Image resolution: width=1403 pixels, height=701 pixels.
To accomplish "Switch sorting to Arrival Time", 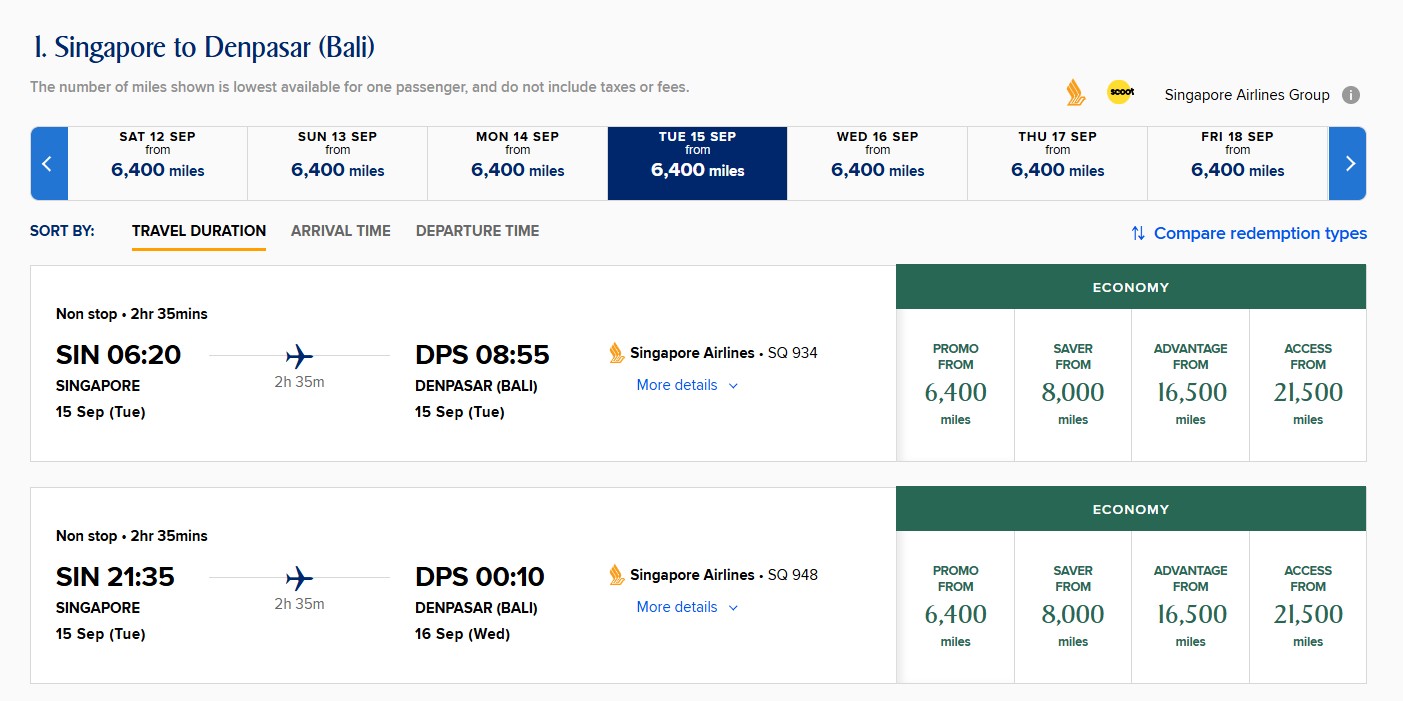I will [340, 230].
